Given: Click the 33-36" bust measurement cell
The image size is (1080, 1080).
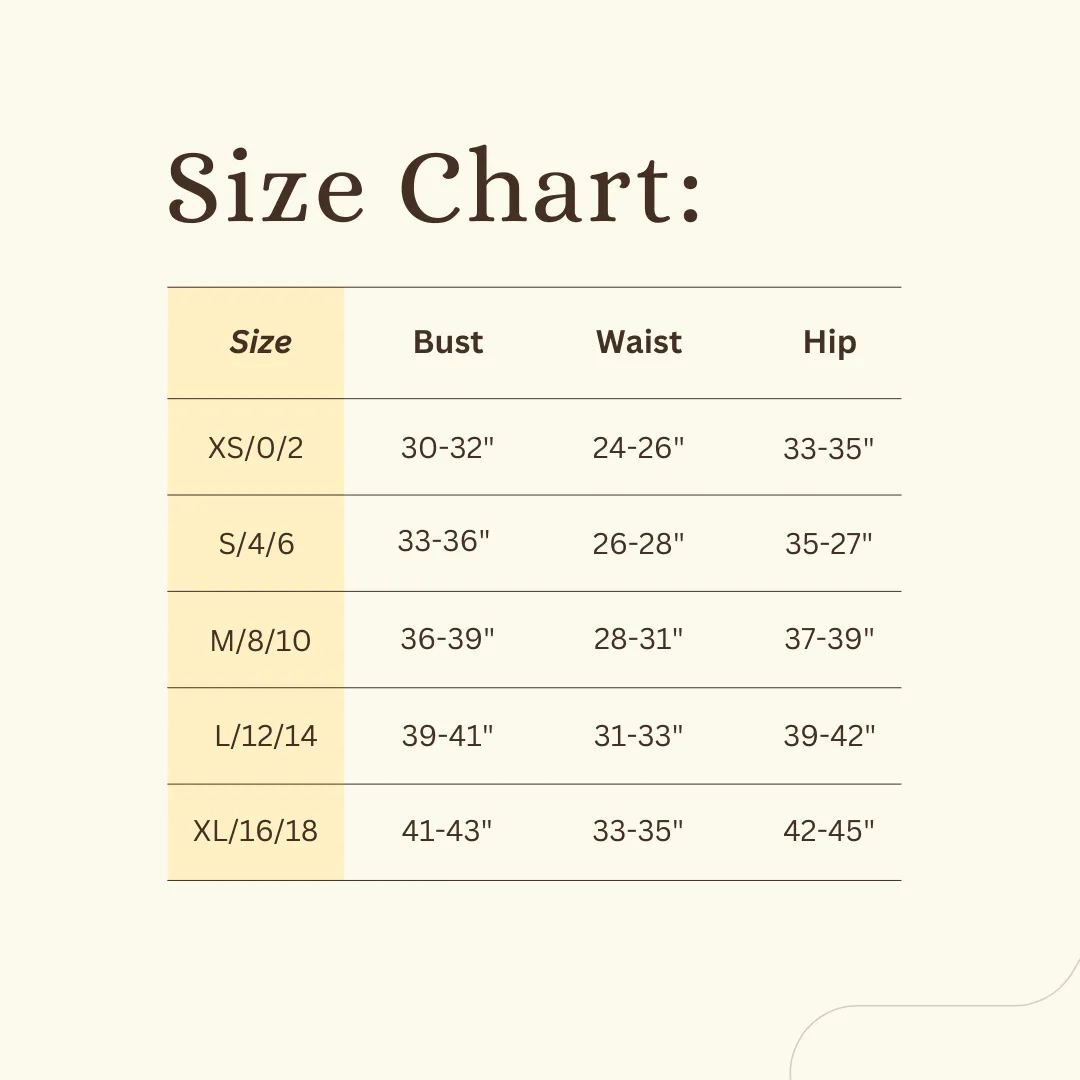Looking at the screenshot, I should point(444,541).
